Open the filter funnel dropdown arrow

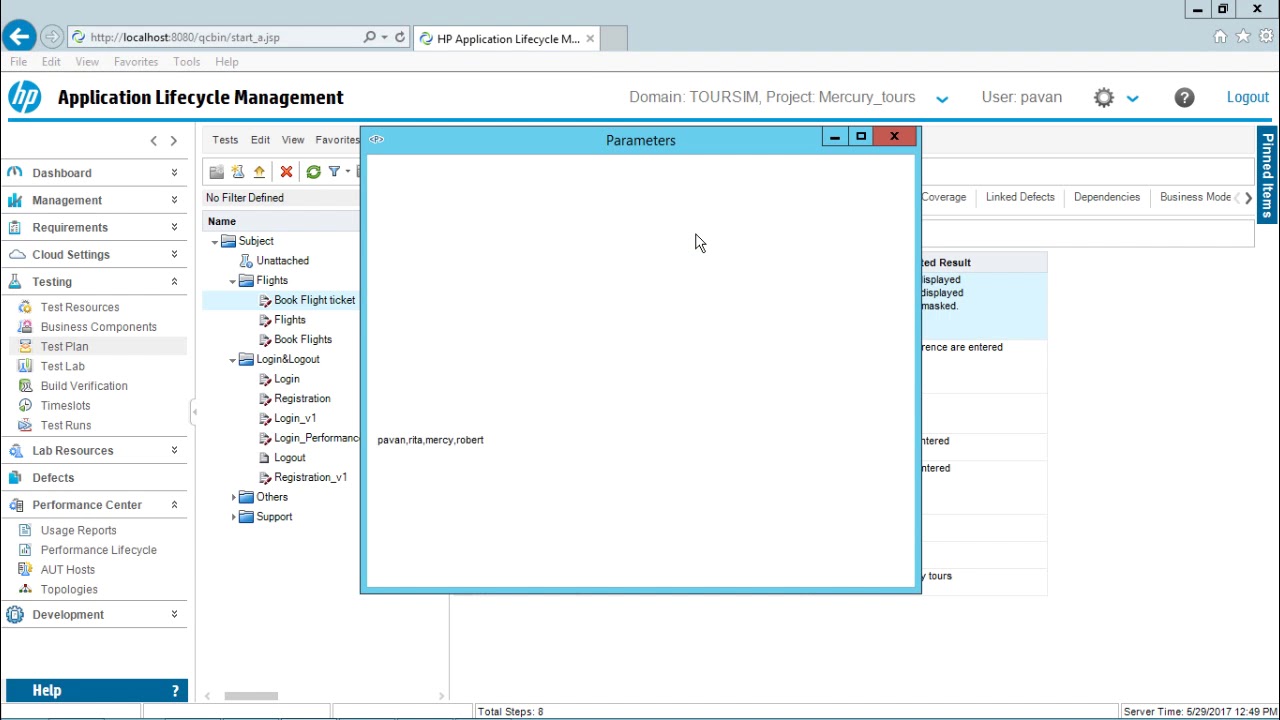348,172
